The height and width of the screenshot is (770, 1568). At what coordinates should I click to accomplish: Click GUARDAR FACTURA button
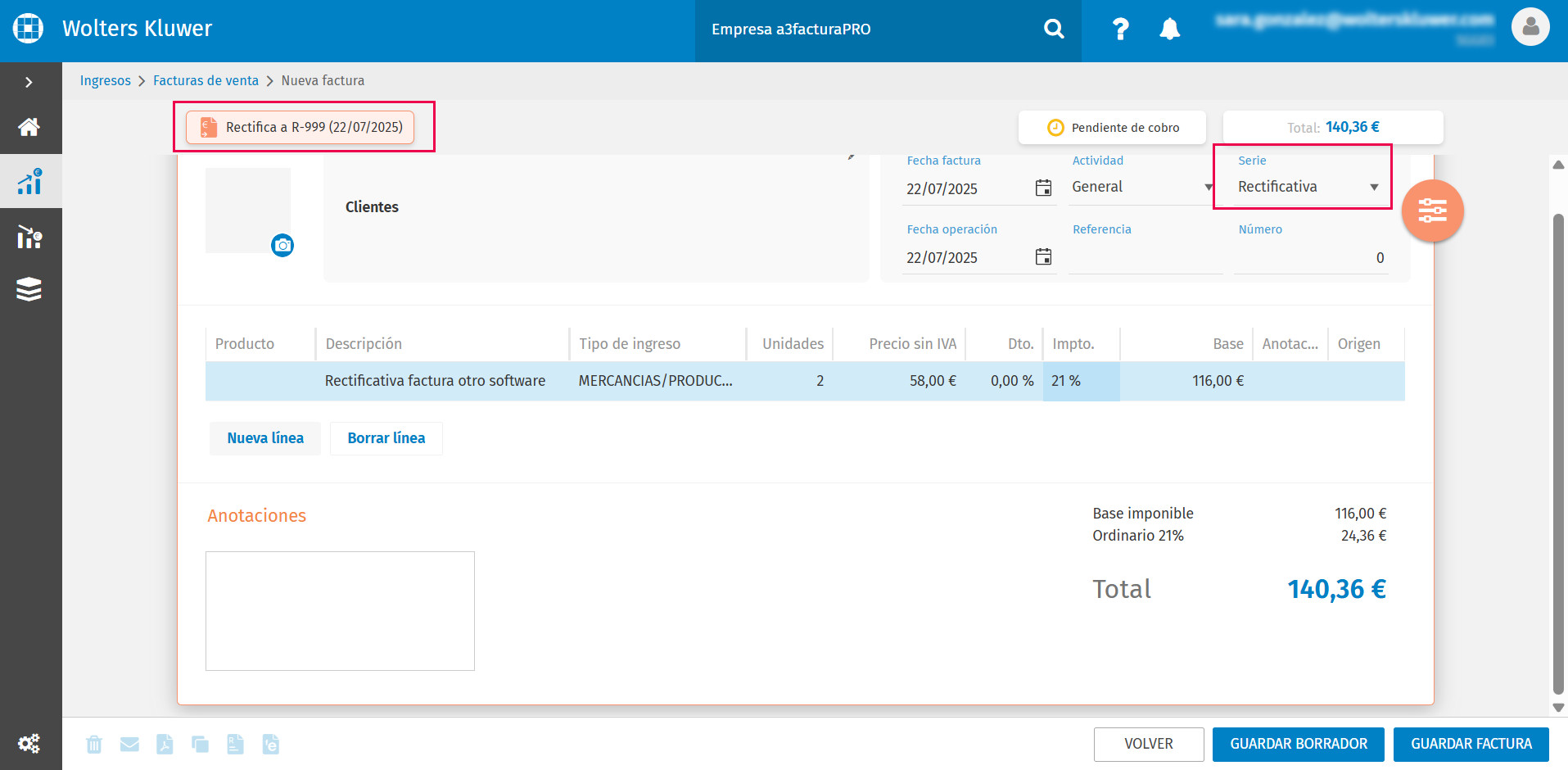point(1471,744)
